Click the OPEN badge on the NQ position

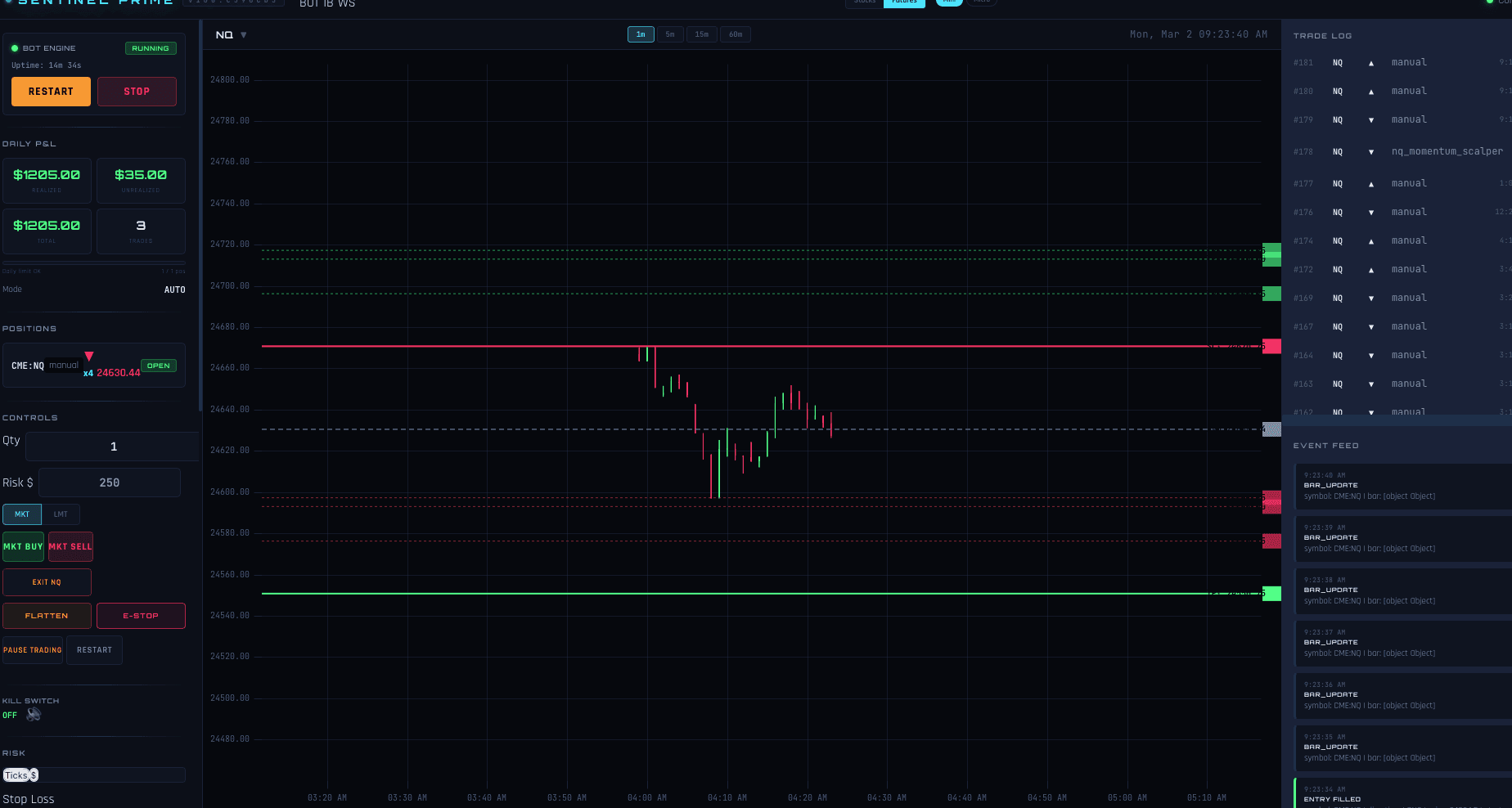[158, 366]
